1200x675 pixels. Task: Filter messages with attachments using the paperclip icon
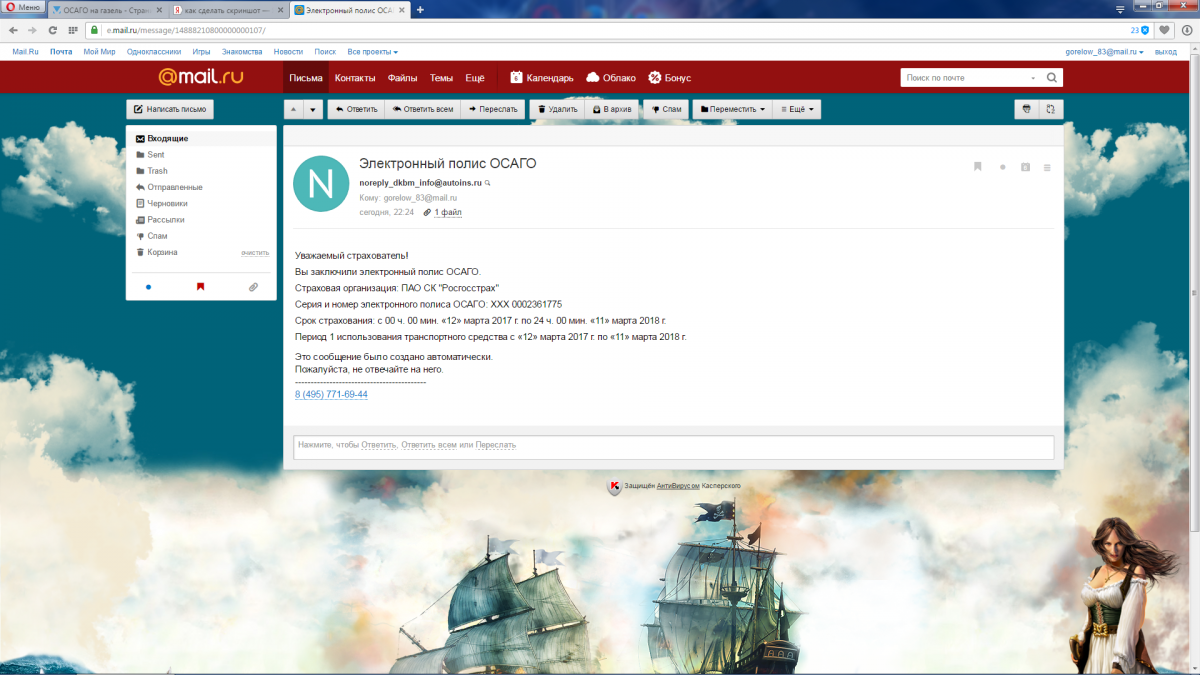(x=253, y=287)
